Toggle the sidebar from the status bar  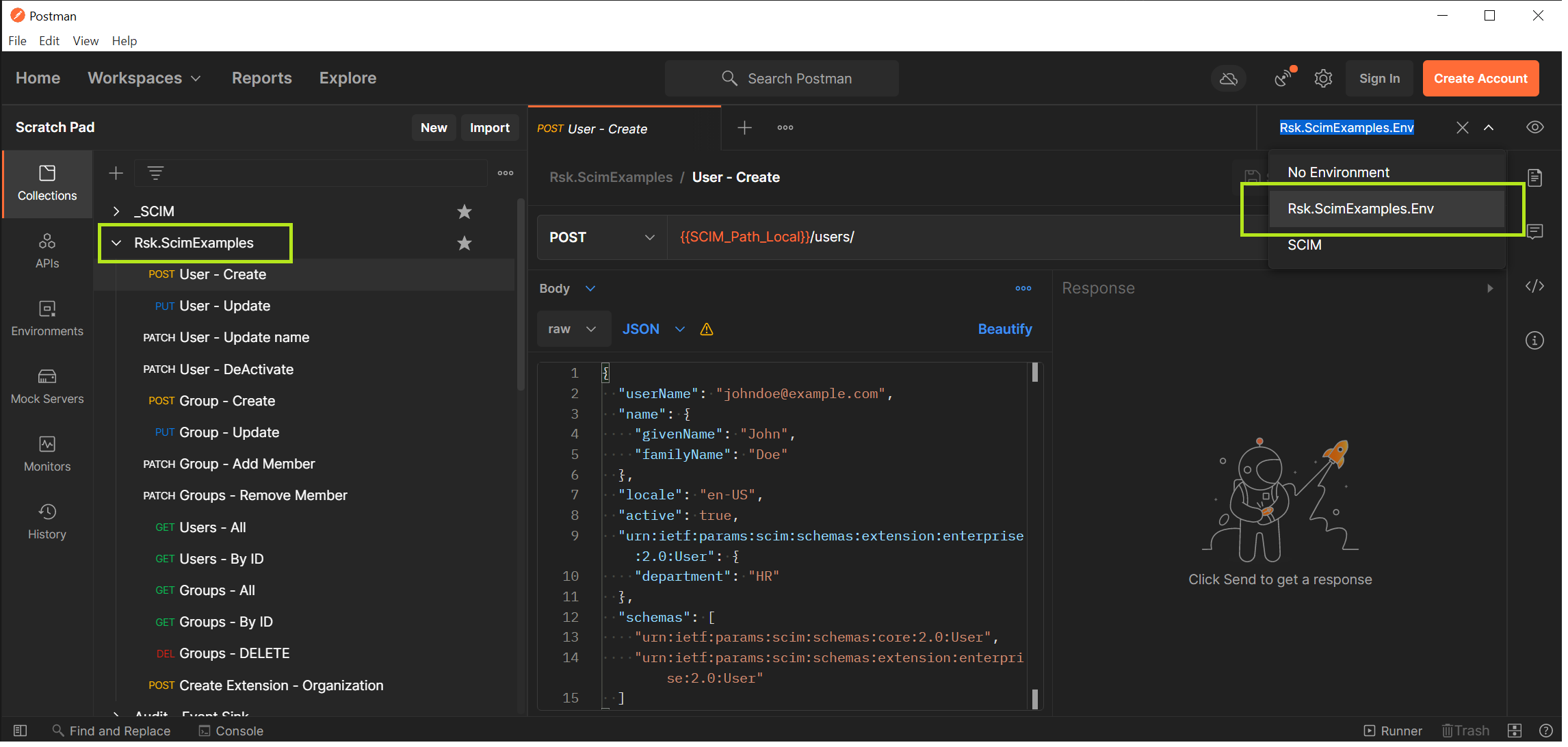21,731
